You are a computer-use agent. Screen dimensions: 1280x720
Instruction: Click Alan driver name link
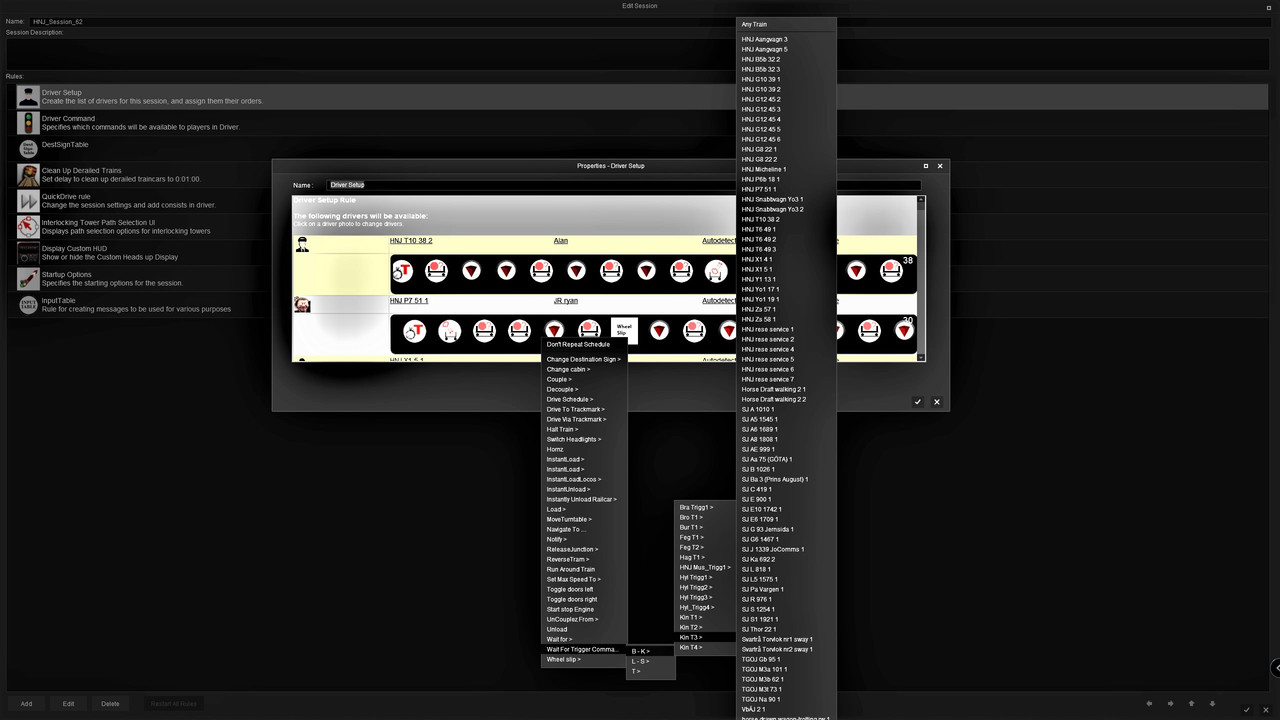tap(561, 241)
